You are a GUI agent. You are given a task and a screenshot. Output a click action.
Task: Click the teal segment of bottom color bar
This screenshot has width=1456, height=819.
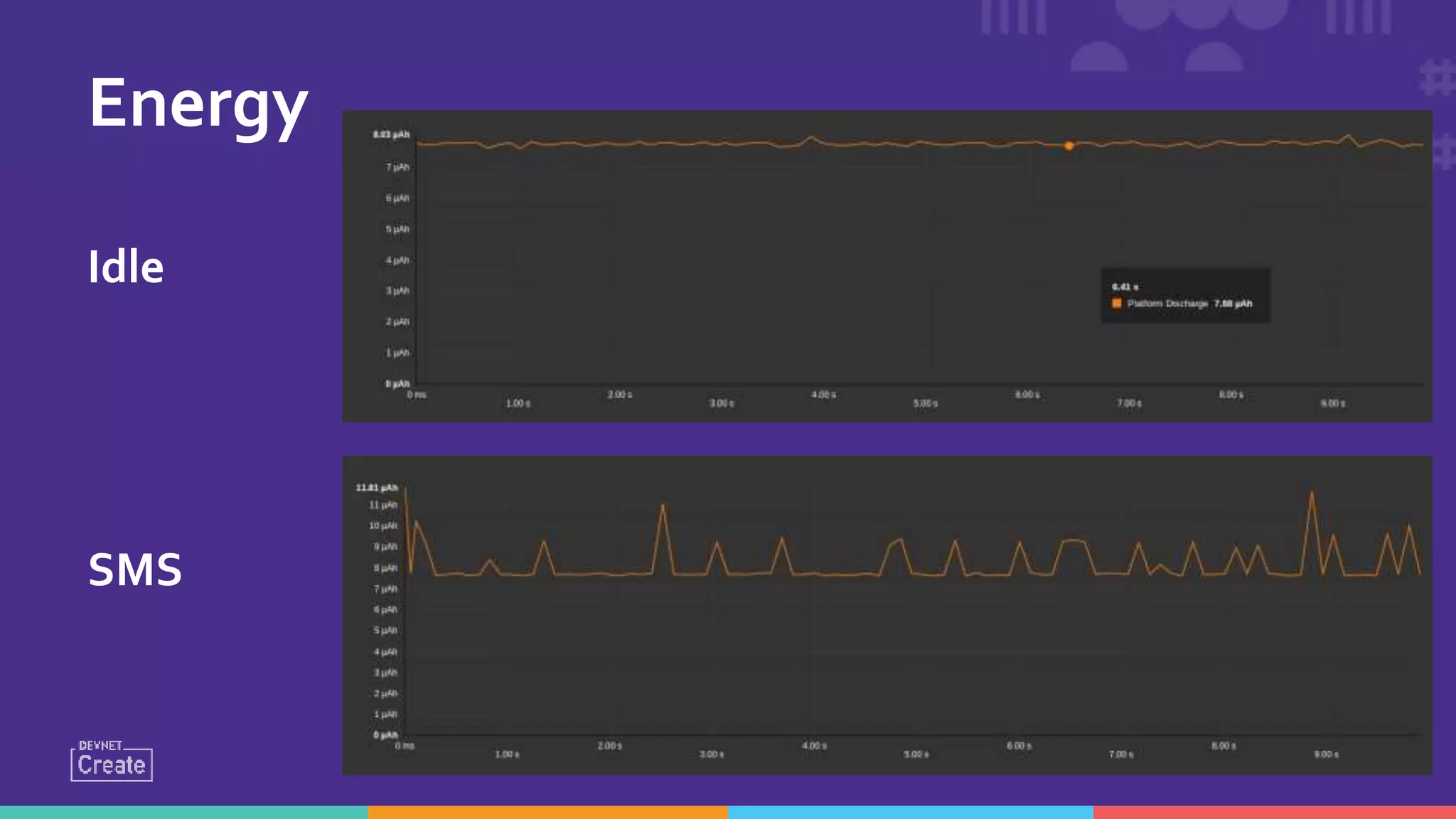click(183, 812)
